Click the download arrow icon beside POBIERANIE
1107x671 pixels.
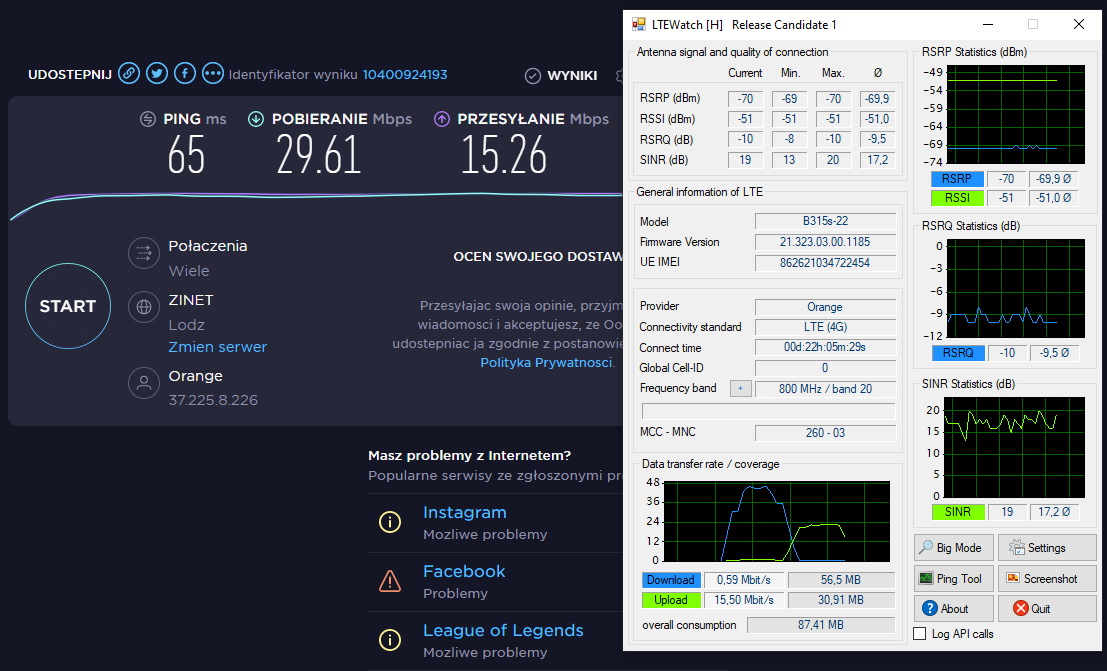coord(256,119)
